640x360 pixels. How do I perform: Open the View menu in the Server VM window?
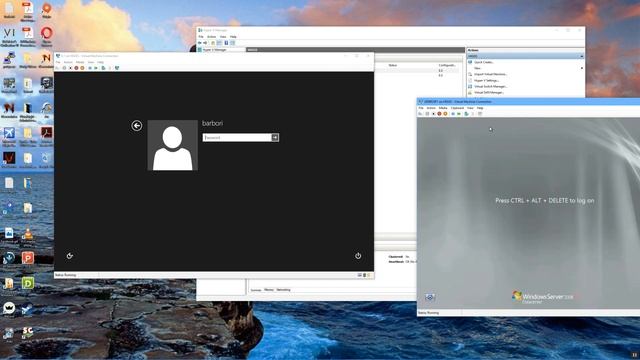[x=470, y=108]
